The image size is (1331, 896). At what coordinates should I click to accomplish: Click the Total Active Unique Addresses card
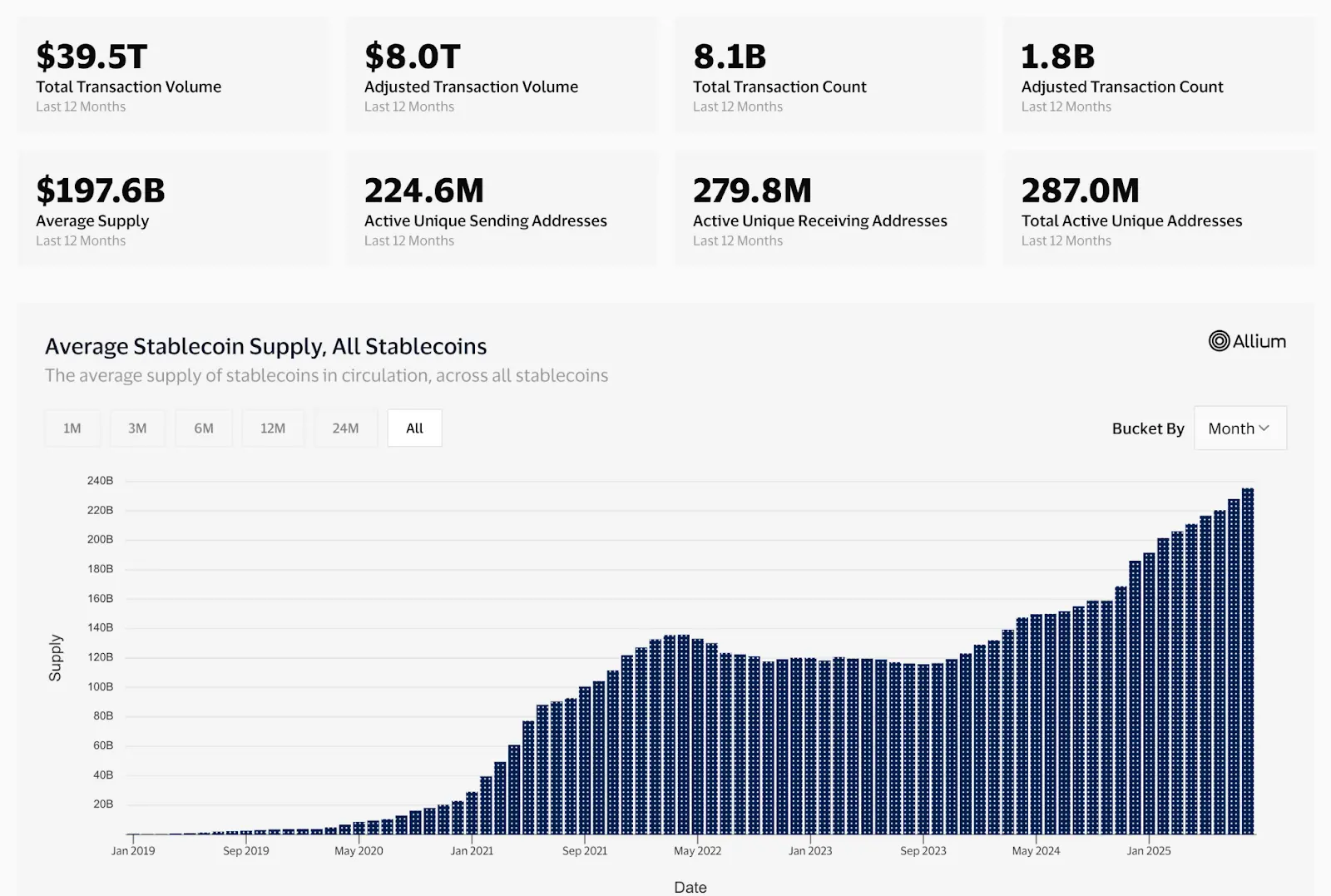1158,208
